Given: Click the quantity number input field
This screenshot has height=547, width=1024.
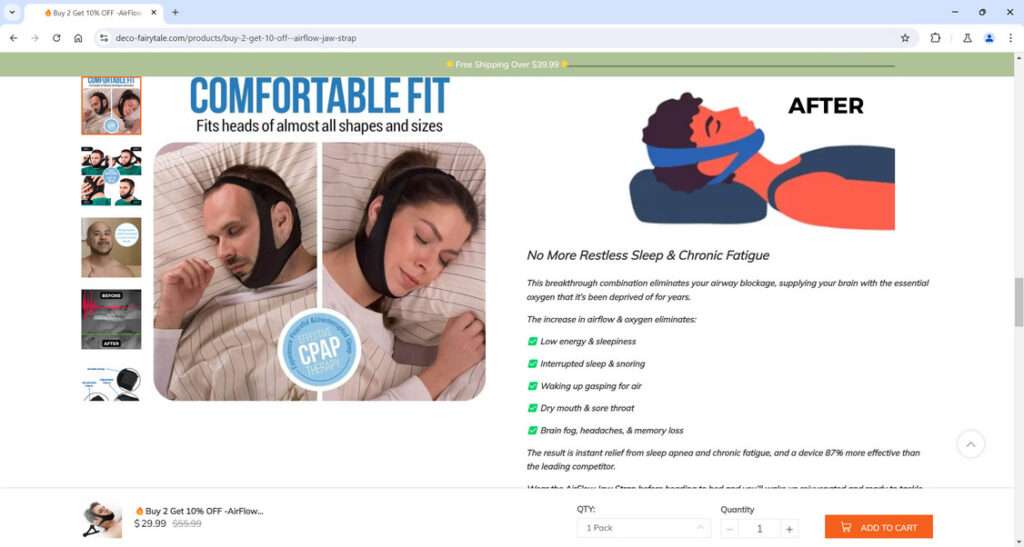Looking at the screenshot, I should click(760, 529).
